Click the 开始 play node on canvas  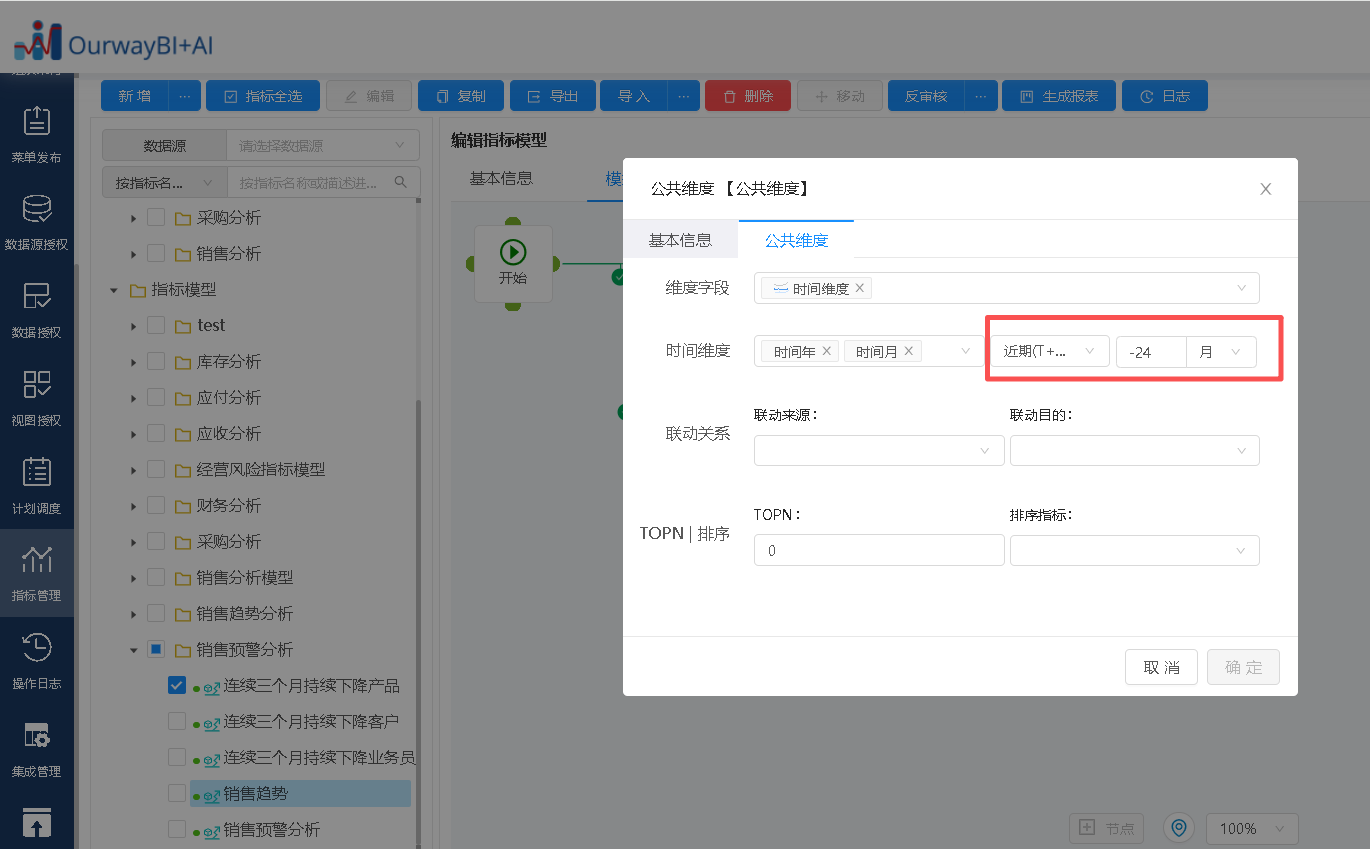coord(513,263)
